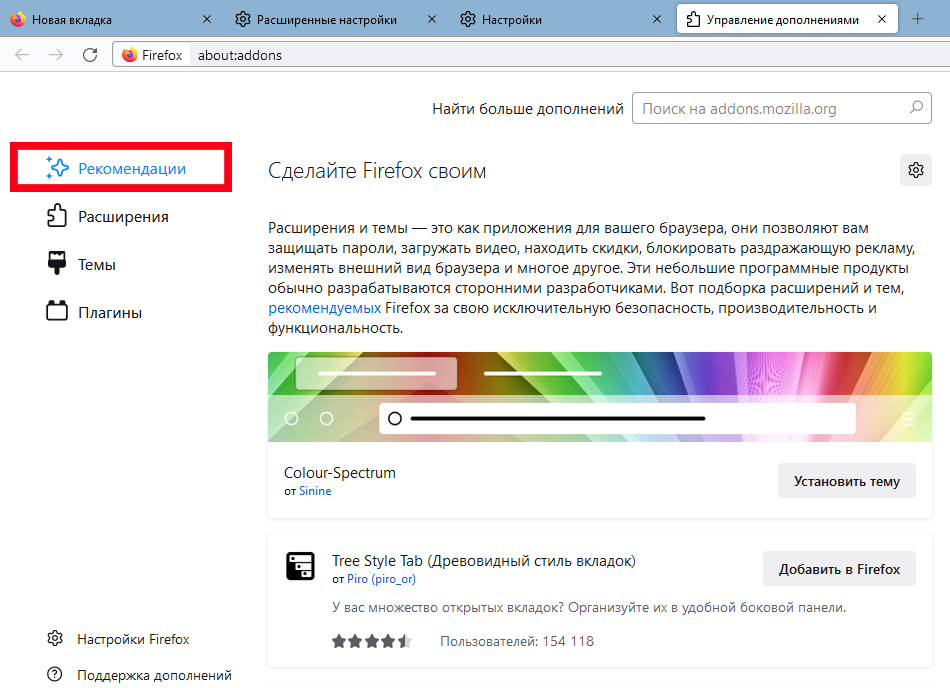
Task: Click the Установить тему button
Action: (846, 481)
